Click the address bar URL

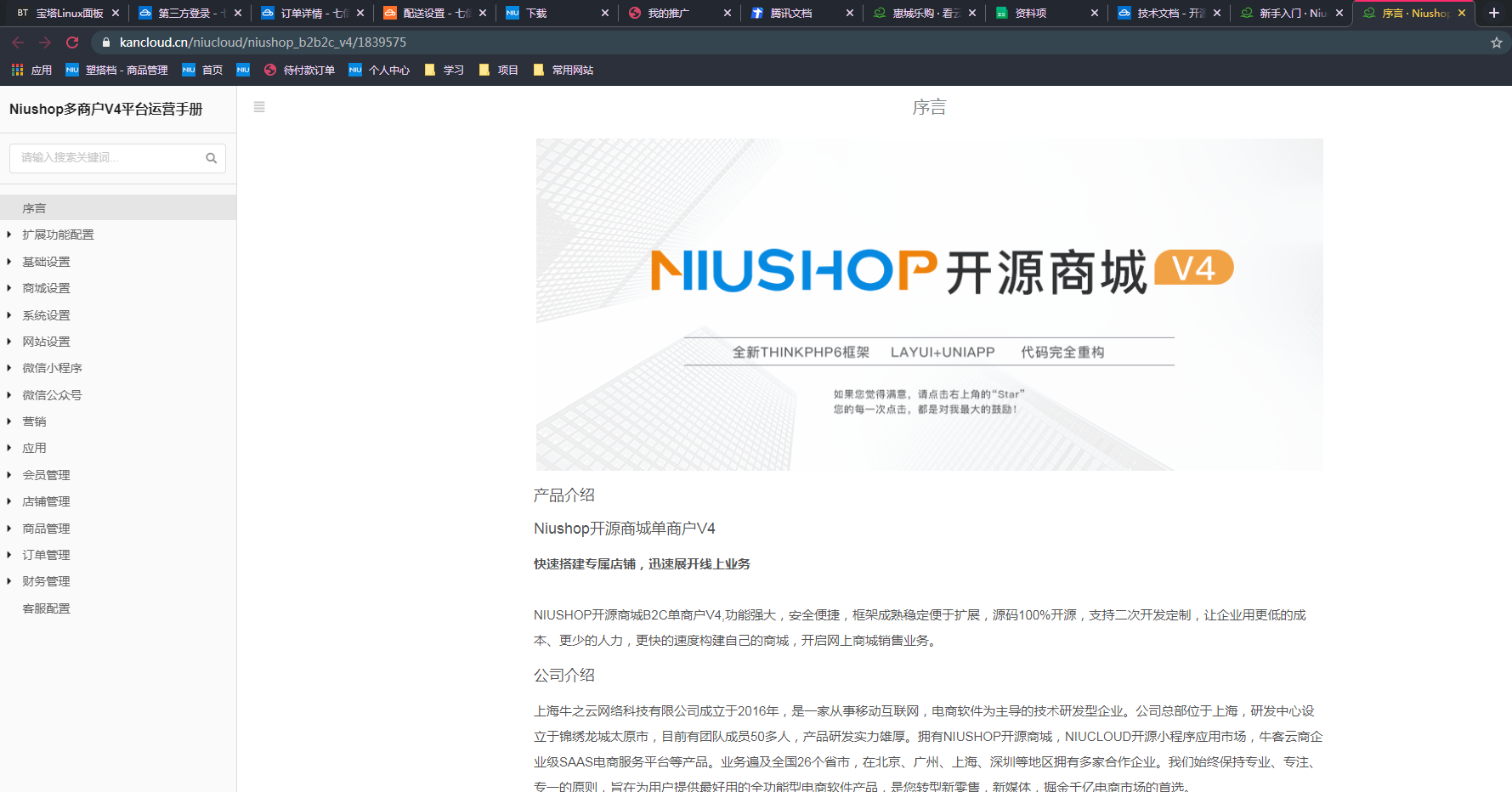263,42
